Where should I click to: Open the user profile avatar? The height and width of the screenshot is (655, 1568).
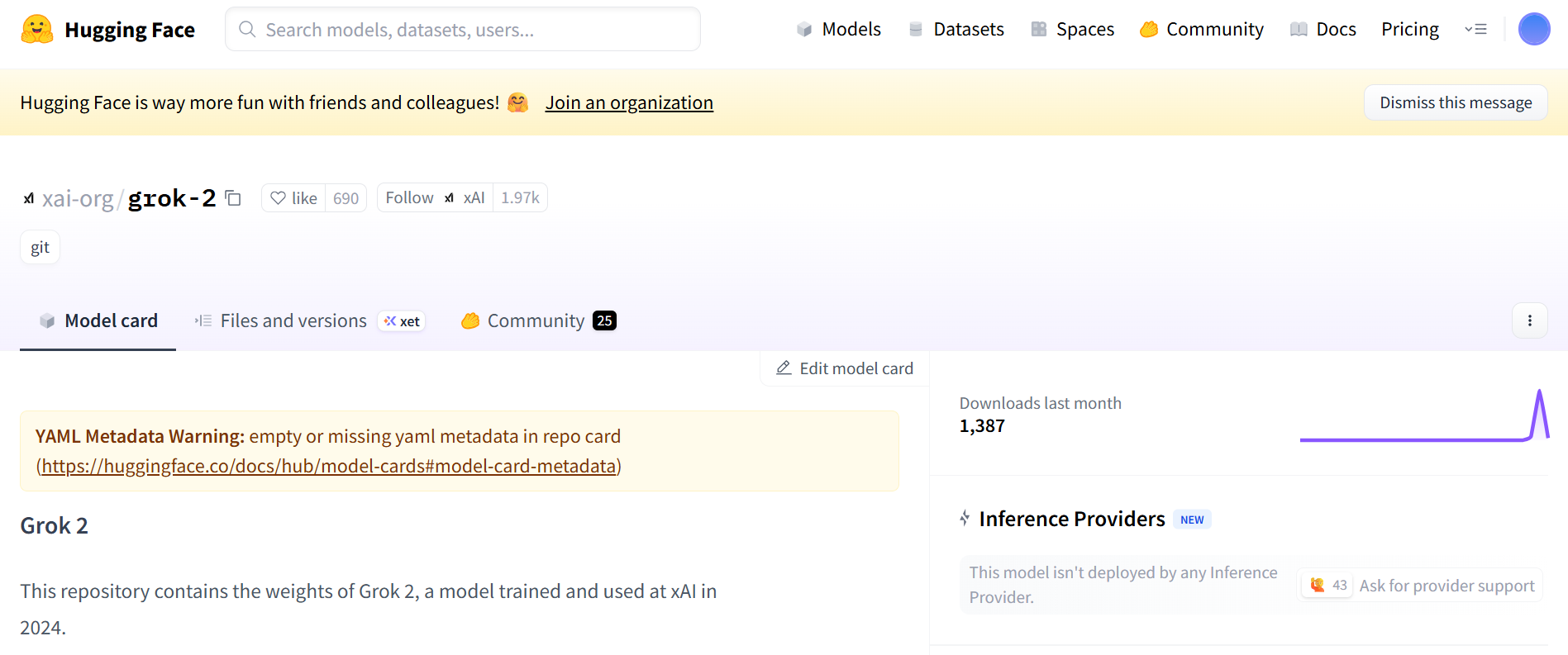point(1534,30)
